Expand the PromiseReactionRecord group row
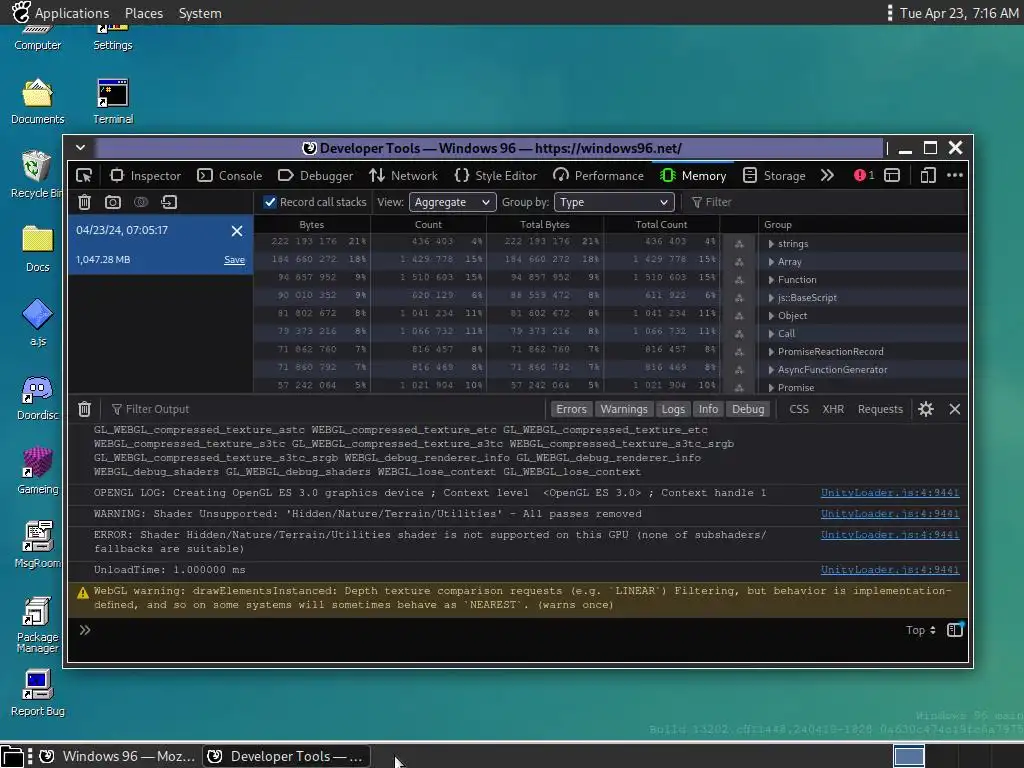Image resolution: width=1024 pixels, height=768 pixels. pos(771,351)
